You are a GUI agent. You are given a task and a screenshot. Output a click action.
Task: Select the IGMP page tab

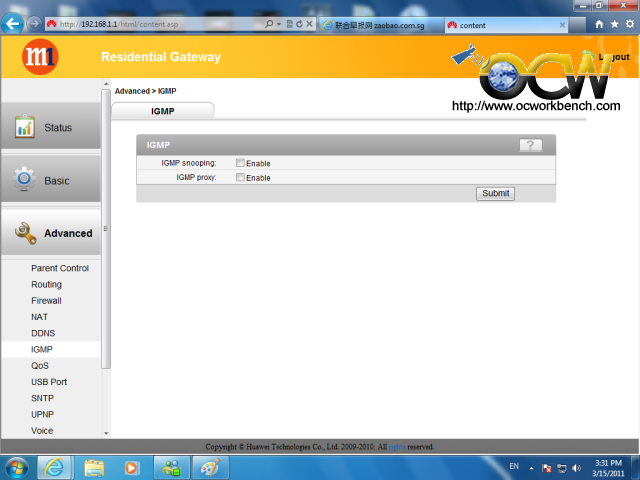[x=163, y=111]
